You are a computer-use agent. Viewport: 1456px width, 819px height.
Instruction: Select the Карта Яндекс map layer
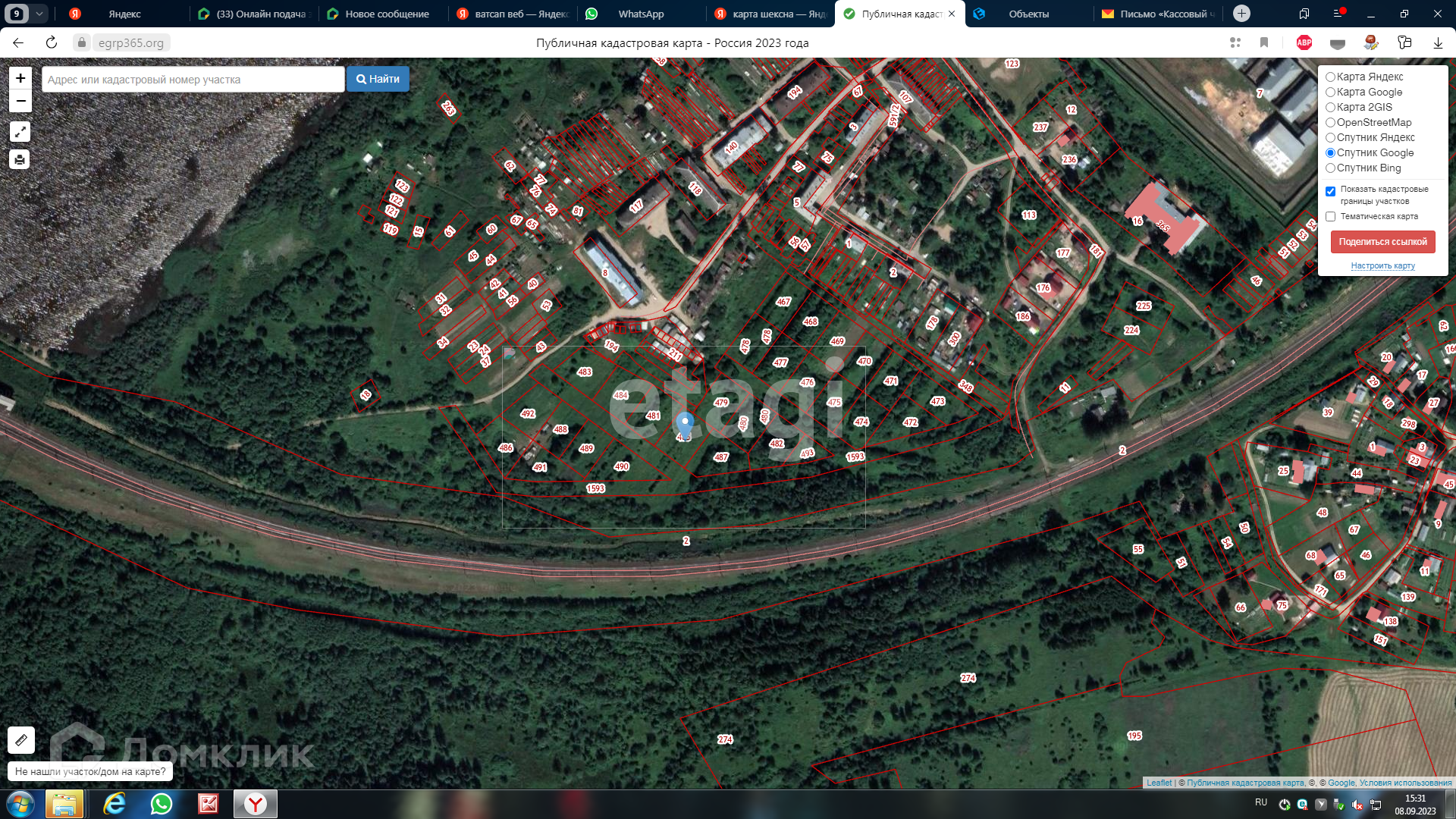(x=1330, y=77)
